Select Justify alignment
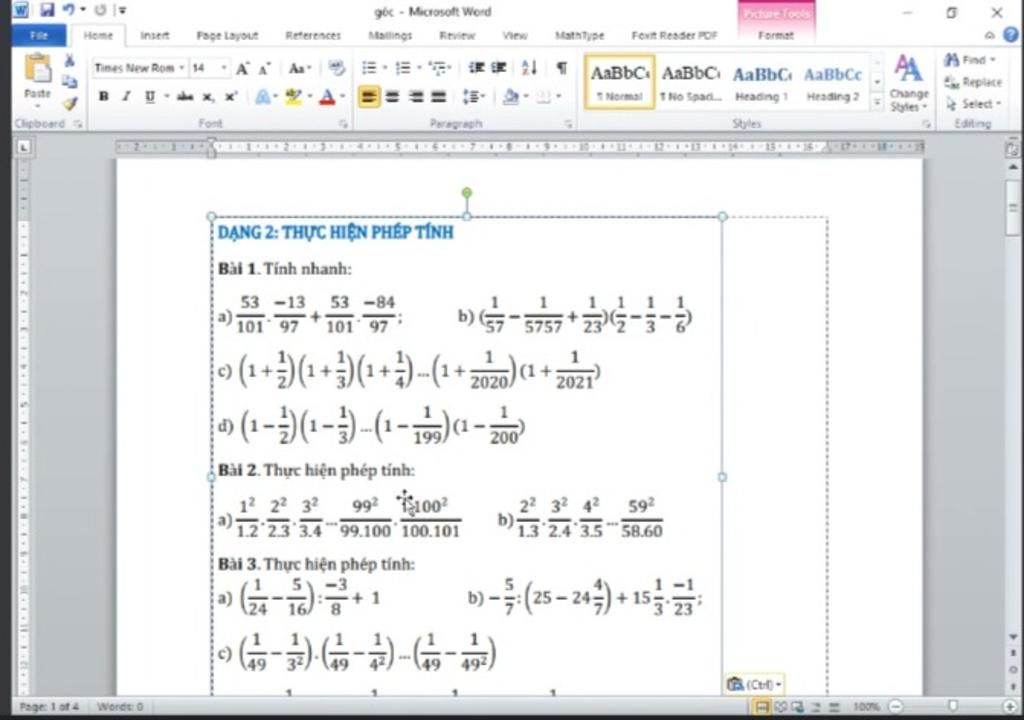Image resolution: width=1024 pixels, height=720 pixels. [439, 97]
